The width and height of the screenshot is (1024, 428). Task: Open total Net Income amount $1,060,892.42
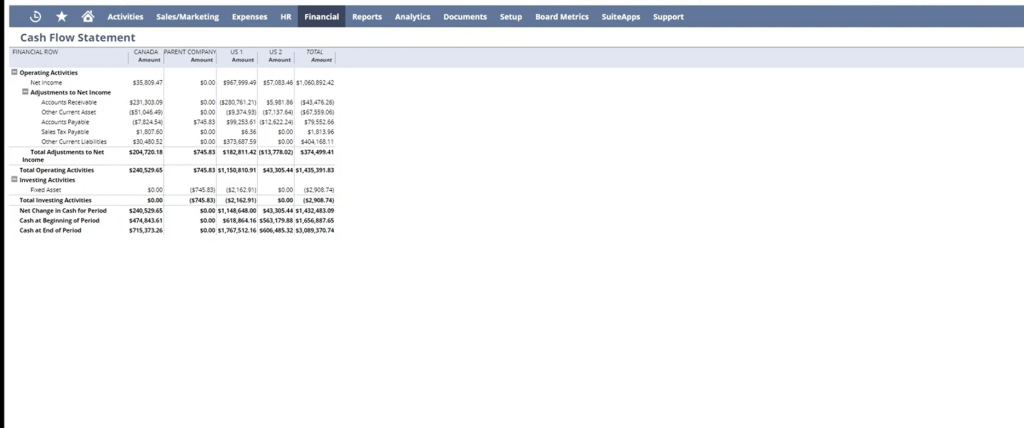point(315,83)
